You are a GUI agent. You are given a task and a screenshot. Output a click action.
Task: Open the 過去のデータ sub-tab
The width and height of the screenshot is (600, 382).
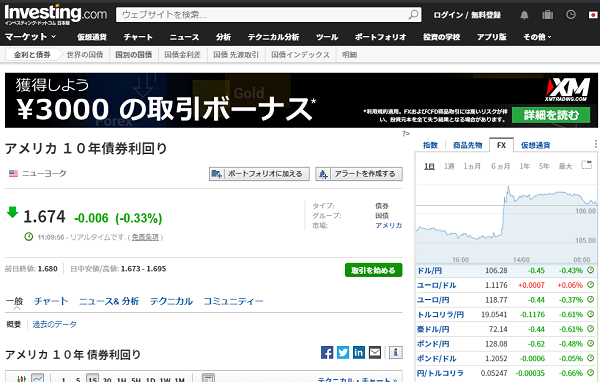point(54,325)
